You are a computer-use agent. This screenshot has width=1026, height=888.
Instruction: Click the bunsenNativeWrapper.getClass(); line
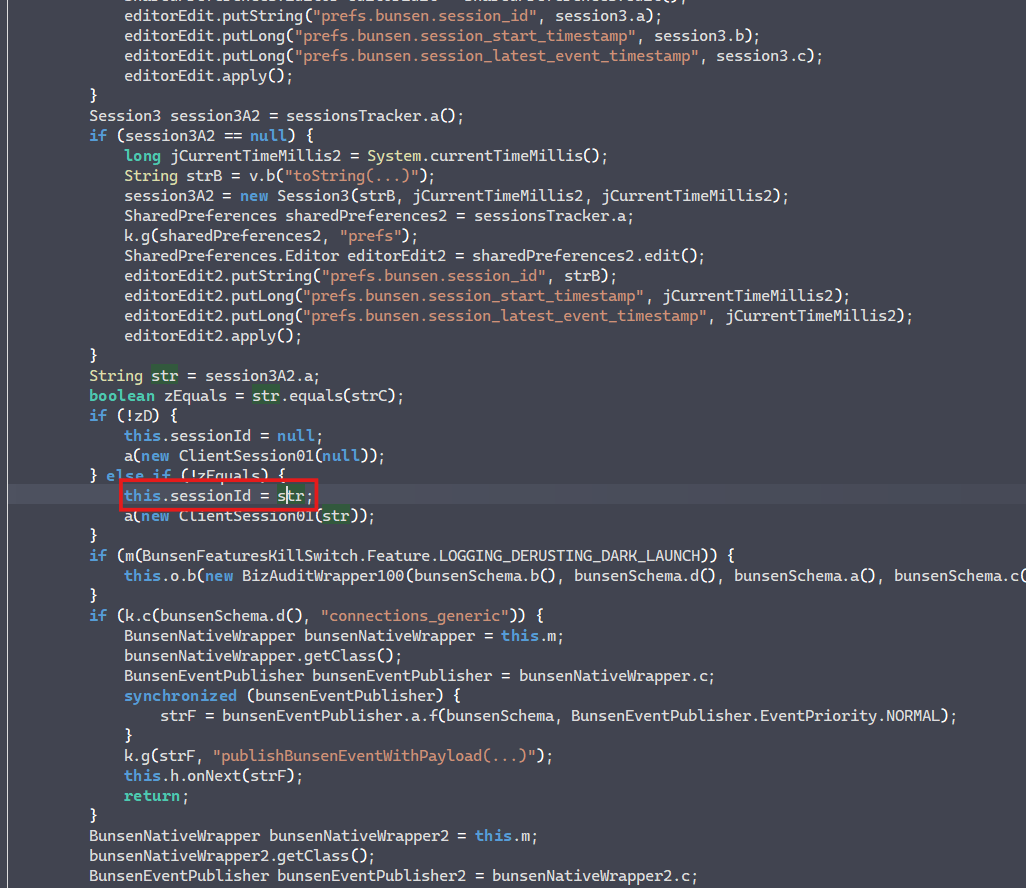point(263,656)
